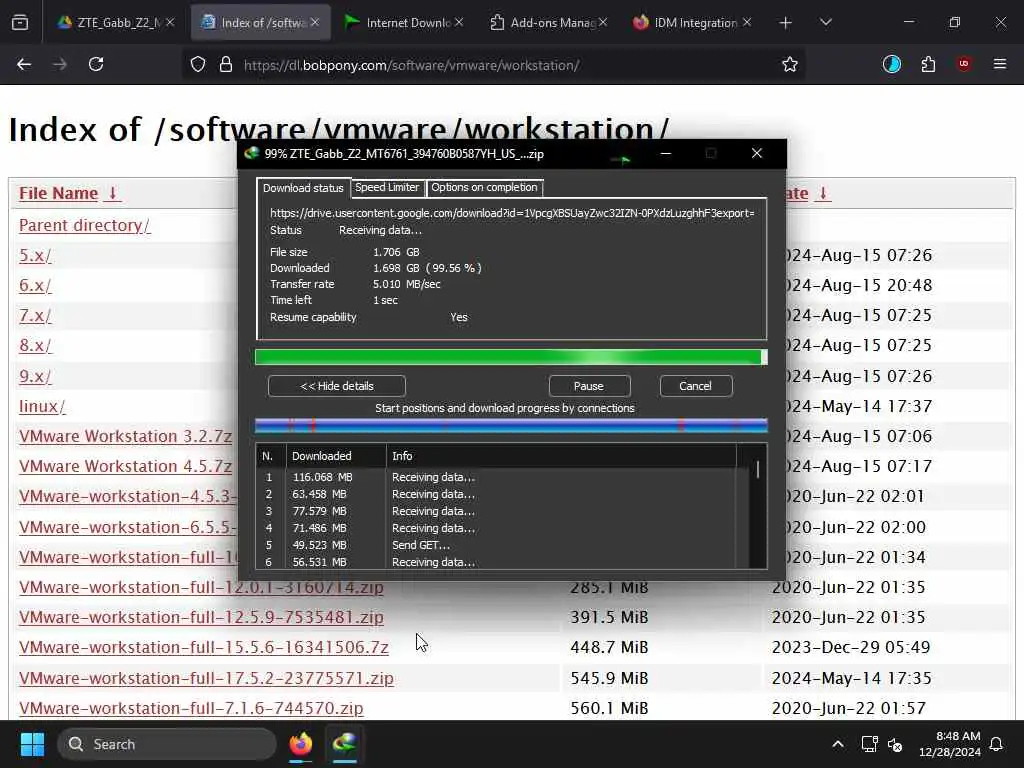Click the blue connections progress bar
1024x768 pixels.
click(x=511, y=426)
